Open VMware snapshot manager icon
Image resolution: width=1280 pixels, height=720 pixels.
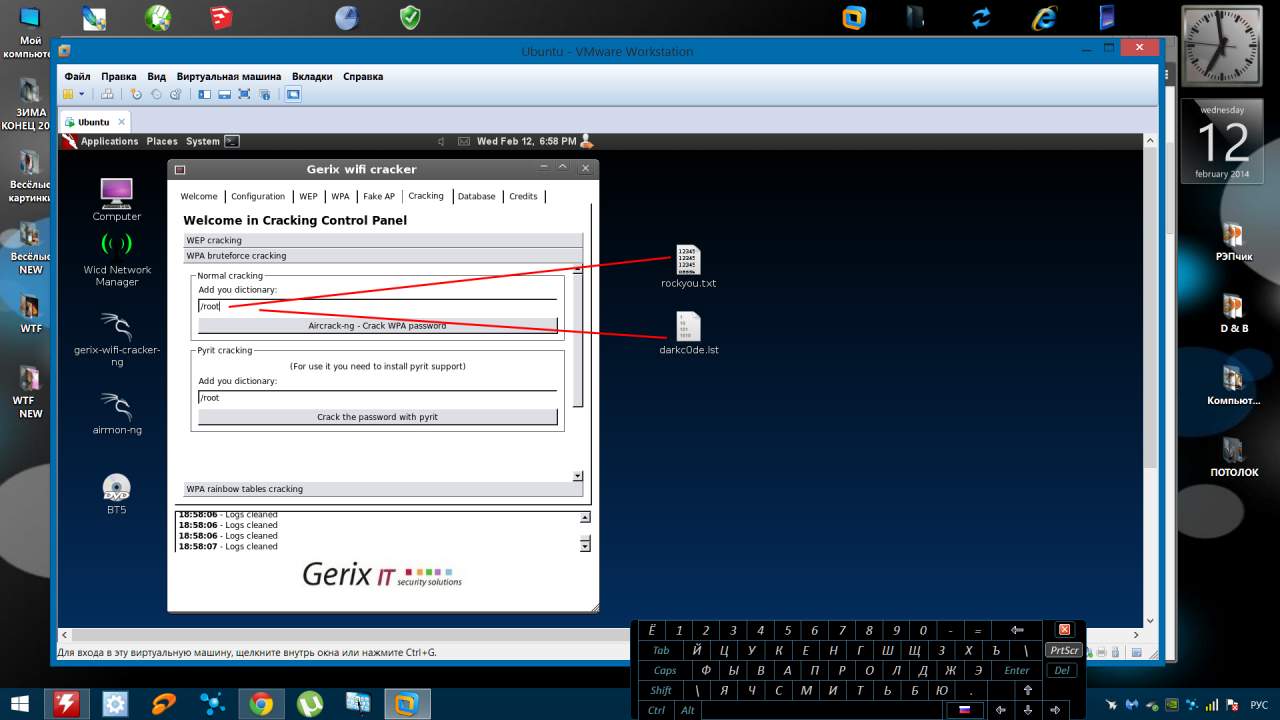(x=175, y=94)
